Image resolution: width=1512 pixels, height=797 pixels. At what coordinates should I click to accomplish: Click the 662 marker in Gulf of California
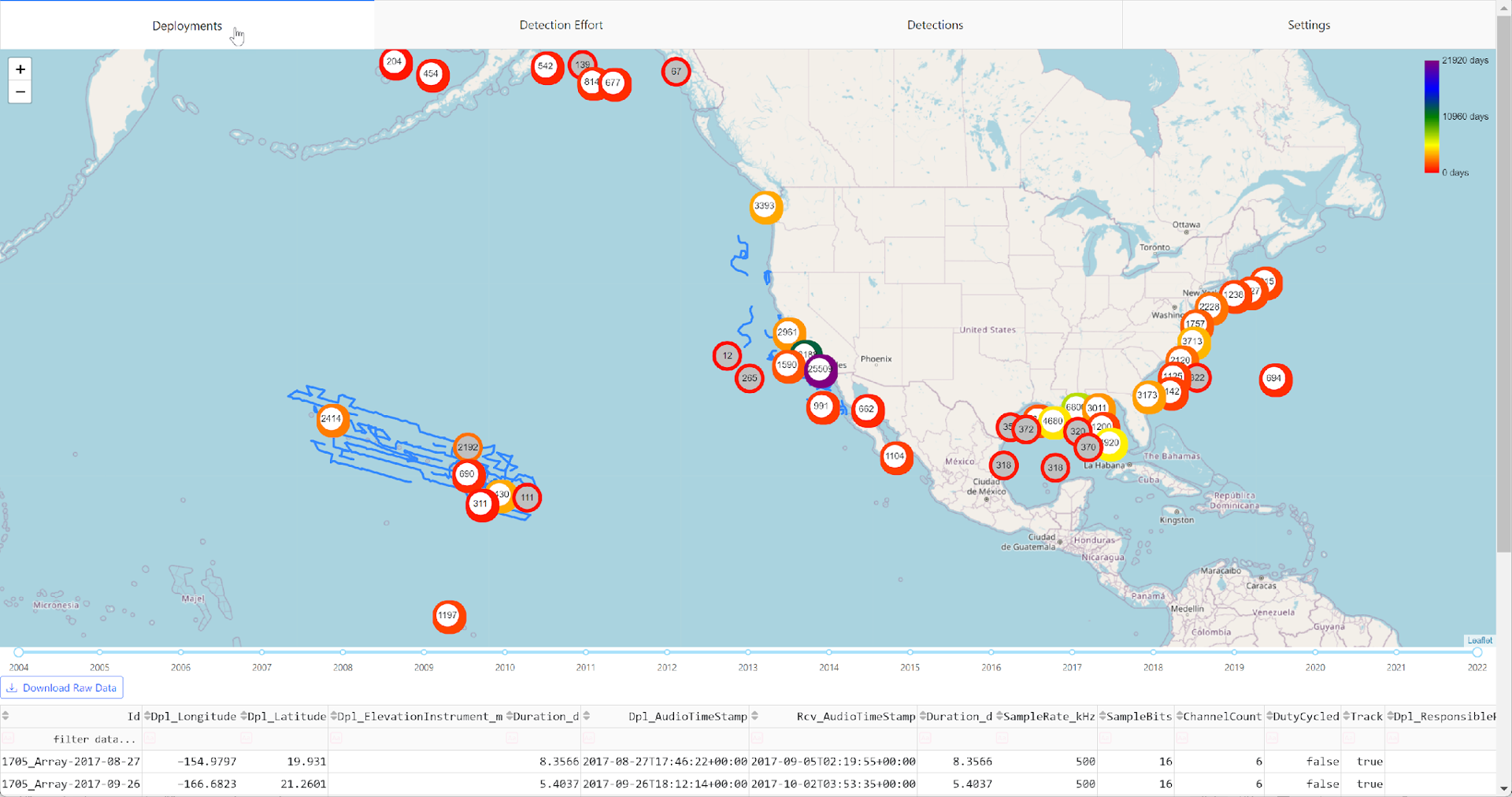tap(866, 410)
